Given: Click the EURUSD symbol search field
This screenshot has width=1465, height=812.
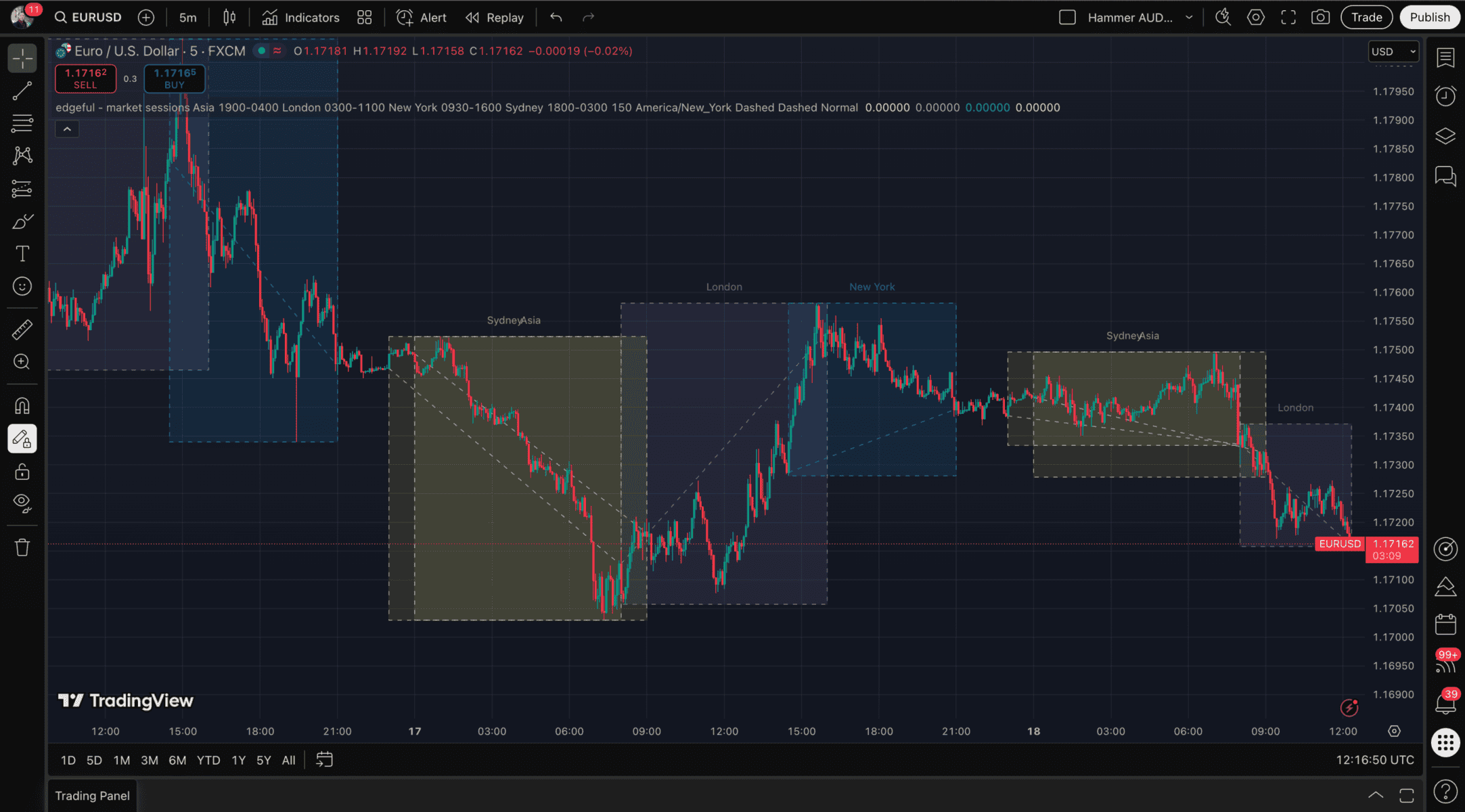Looking at the screenshot, I should pos(89,18).
